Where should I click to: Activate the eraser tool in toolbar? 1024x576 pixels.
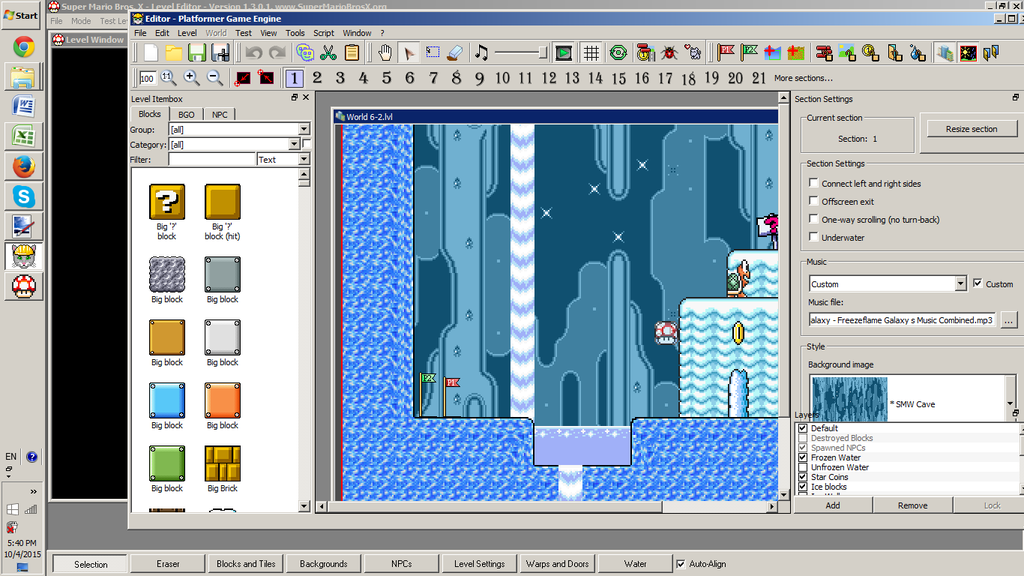click(455, 52)
